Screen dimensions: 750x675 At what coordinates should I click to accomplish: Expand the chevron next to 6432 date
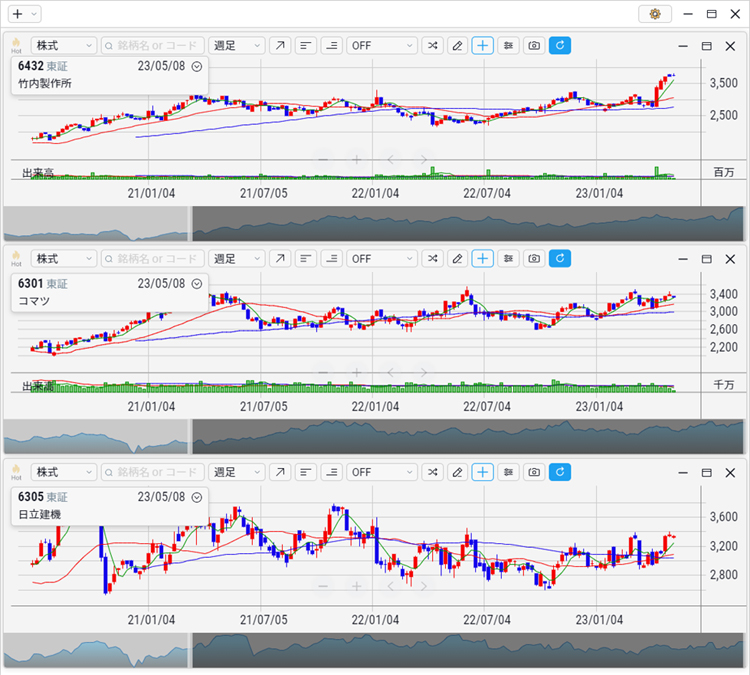tap(197, 66)
